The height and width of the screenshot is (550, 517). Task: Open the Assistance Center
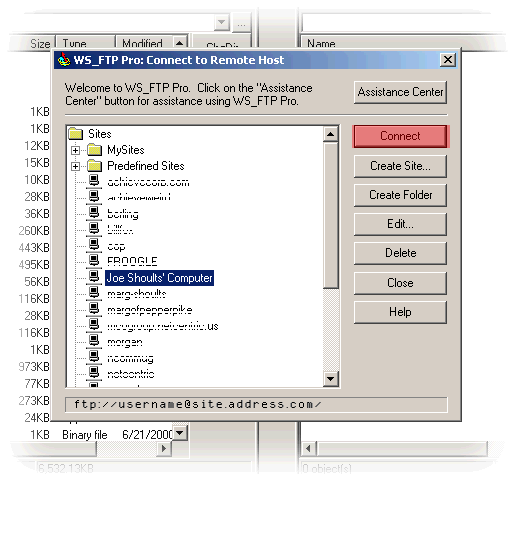tap(400, 92)
